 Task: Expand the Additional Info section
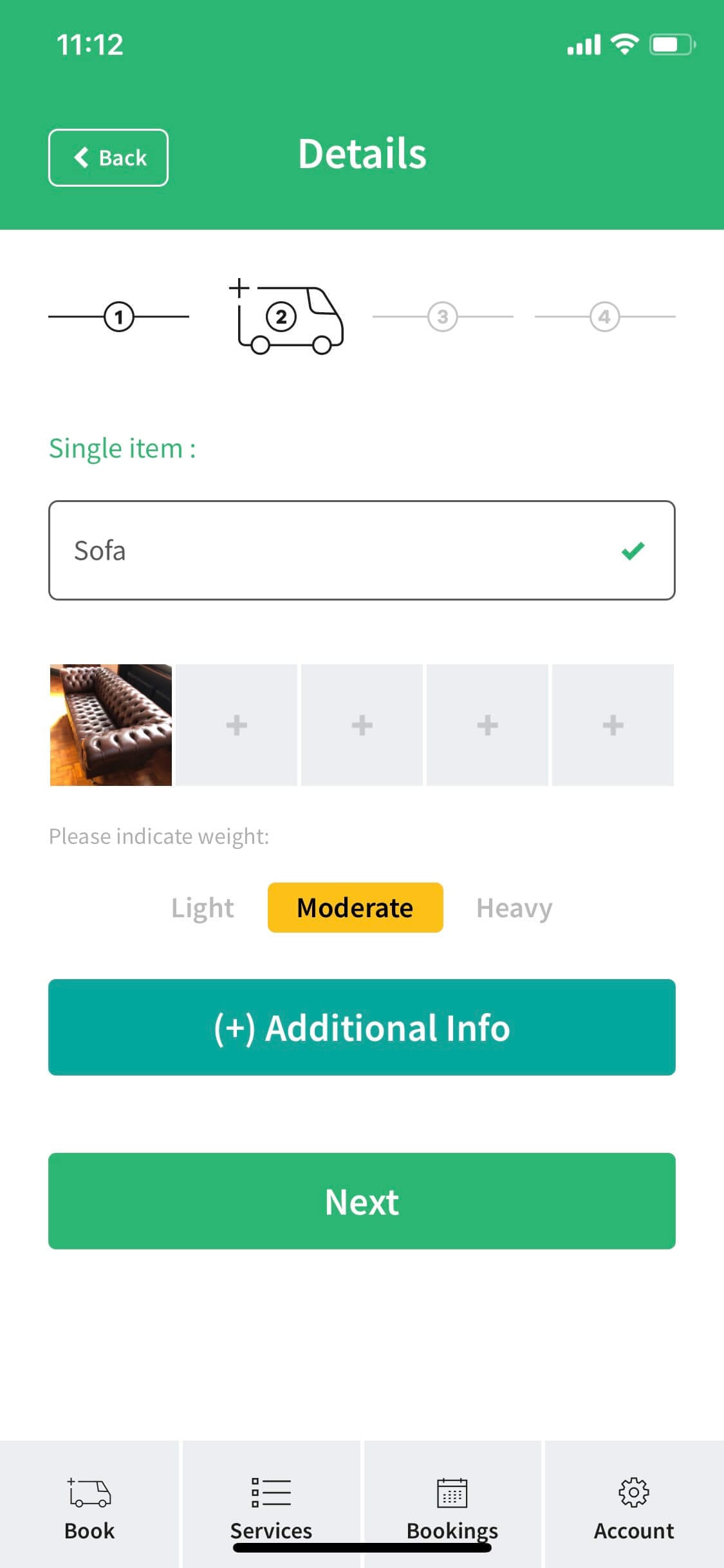[x=362, y=1027]
